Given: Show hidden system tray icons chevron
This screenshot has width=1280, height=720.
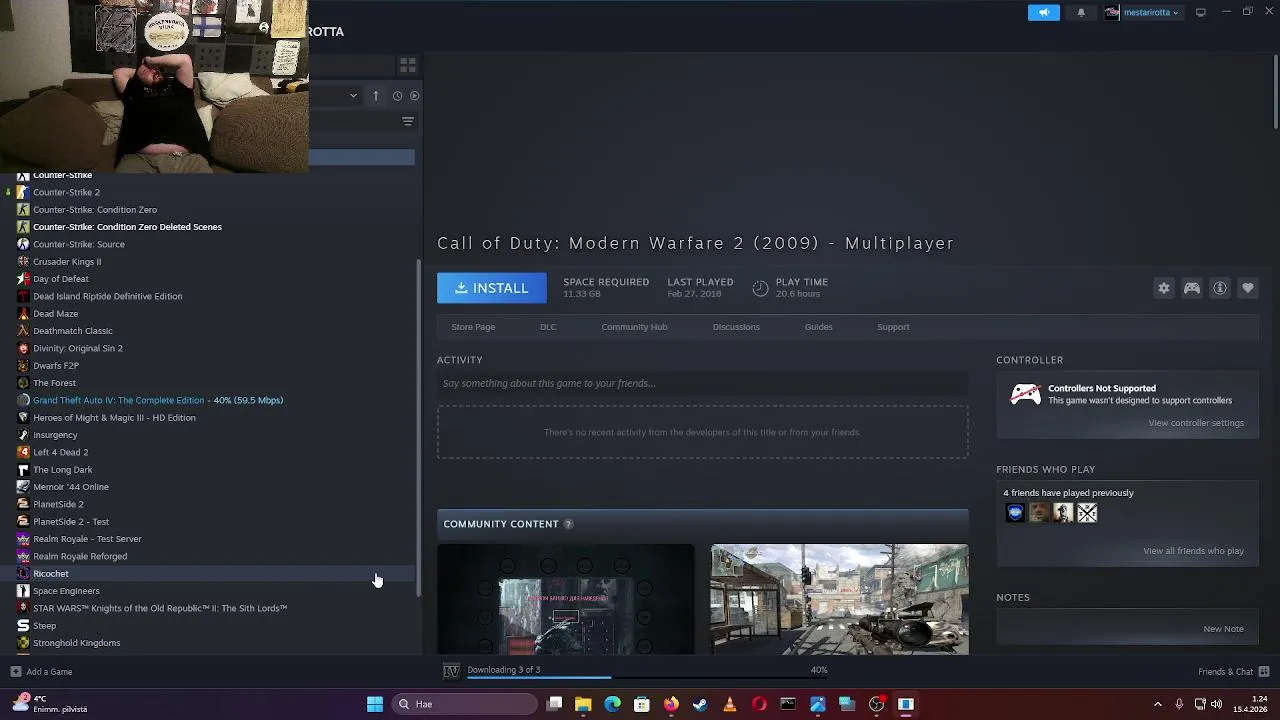Looking at the screenshot, I should [x=1158, y=704].
